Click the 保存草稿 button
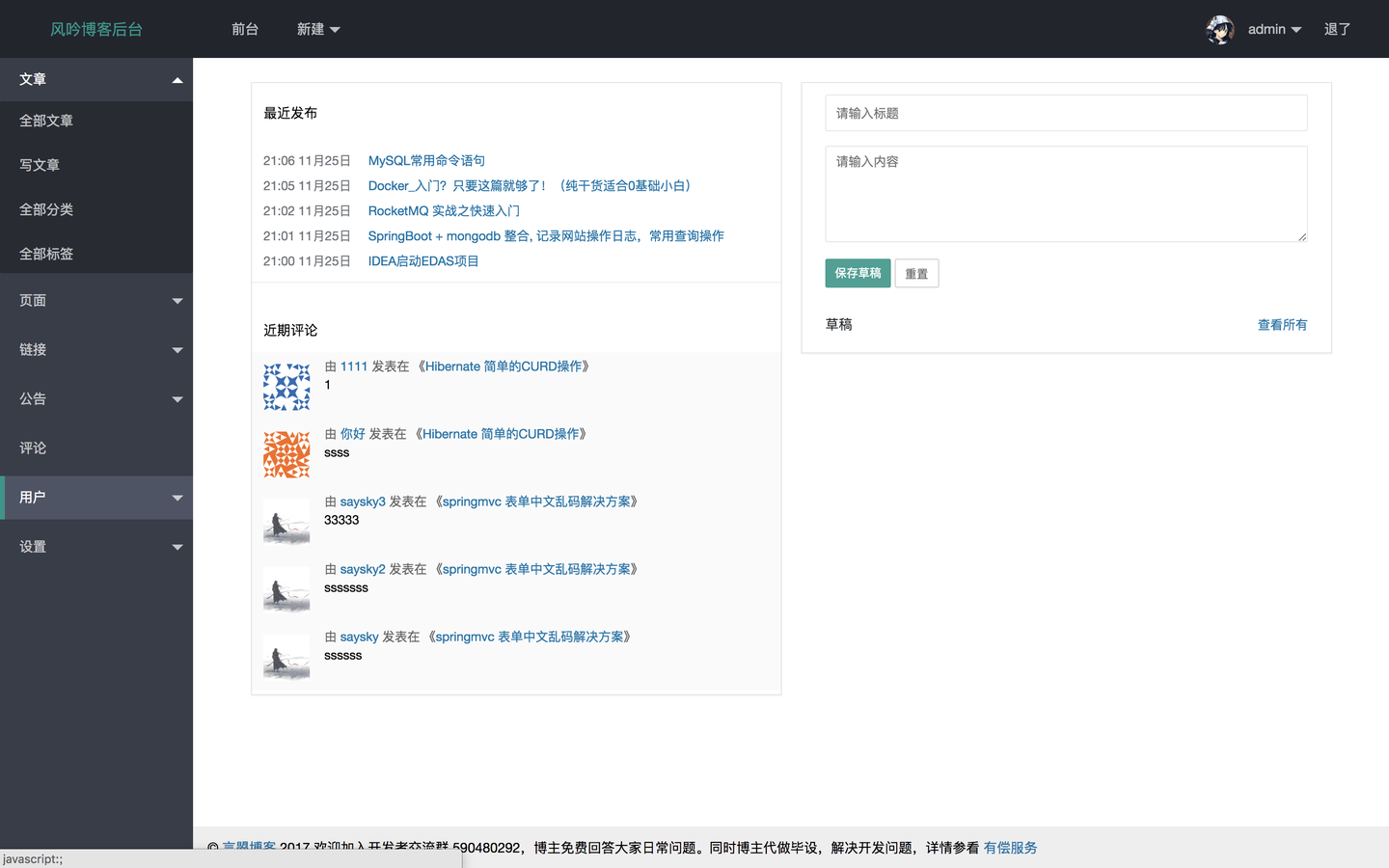The width and height of the screenshot is (1389, 868). pyautogui.click(x=857, y=273)
